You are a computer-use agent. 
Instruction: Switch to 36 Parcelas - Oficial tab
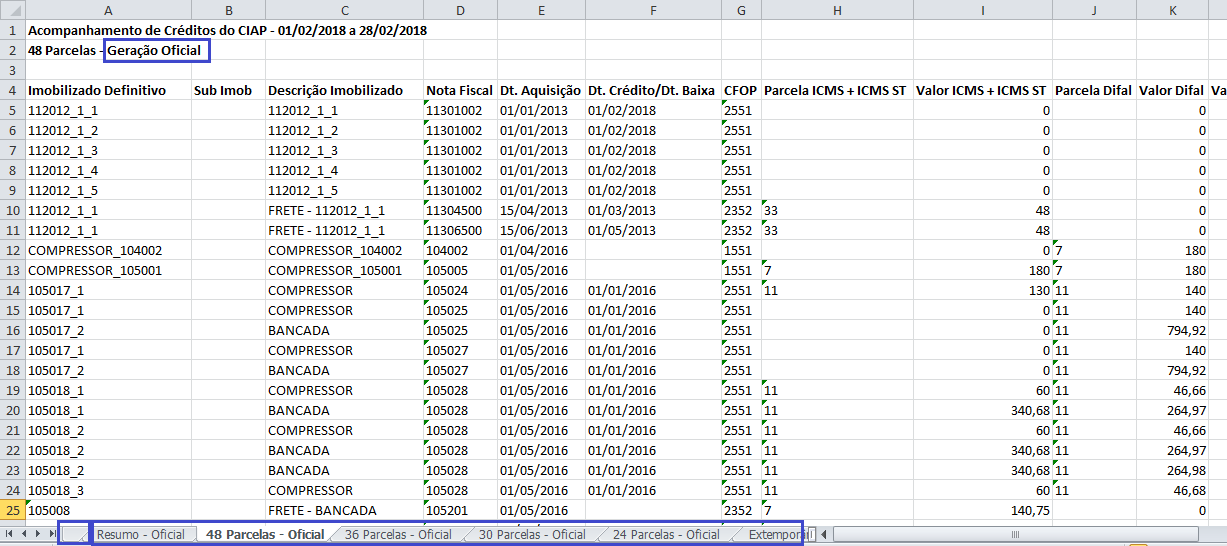tap(397, 535)
